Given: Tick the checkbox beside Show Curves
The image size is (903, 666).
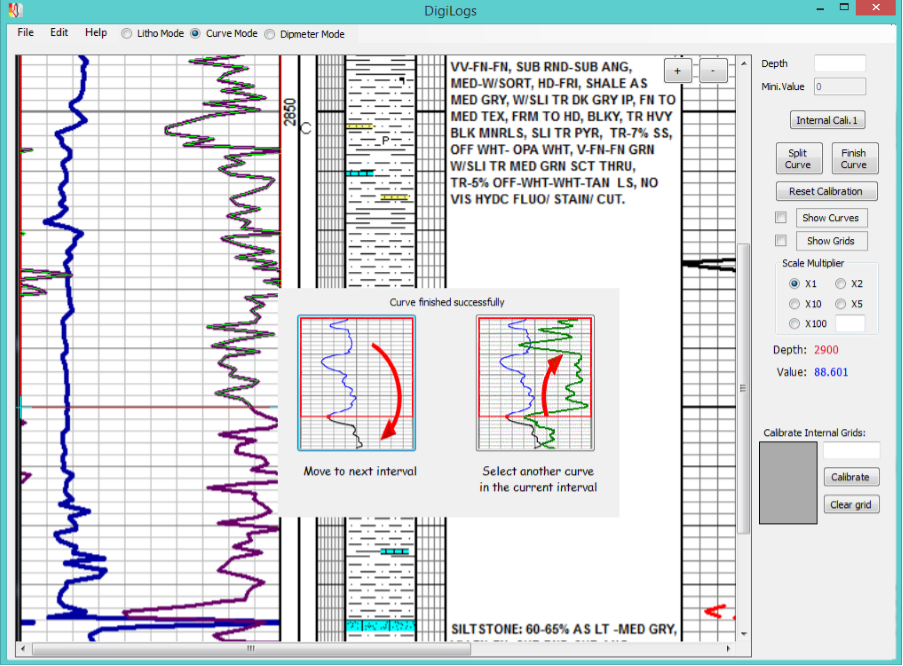Looking at the screenshot, I should tap(781, 218).
